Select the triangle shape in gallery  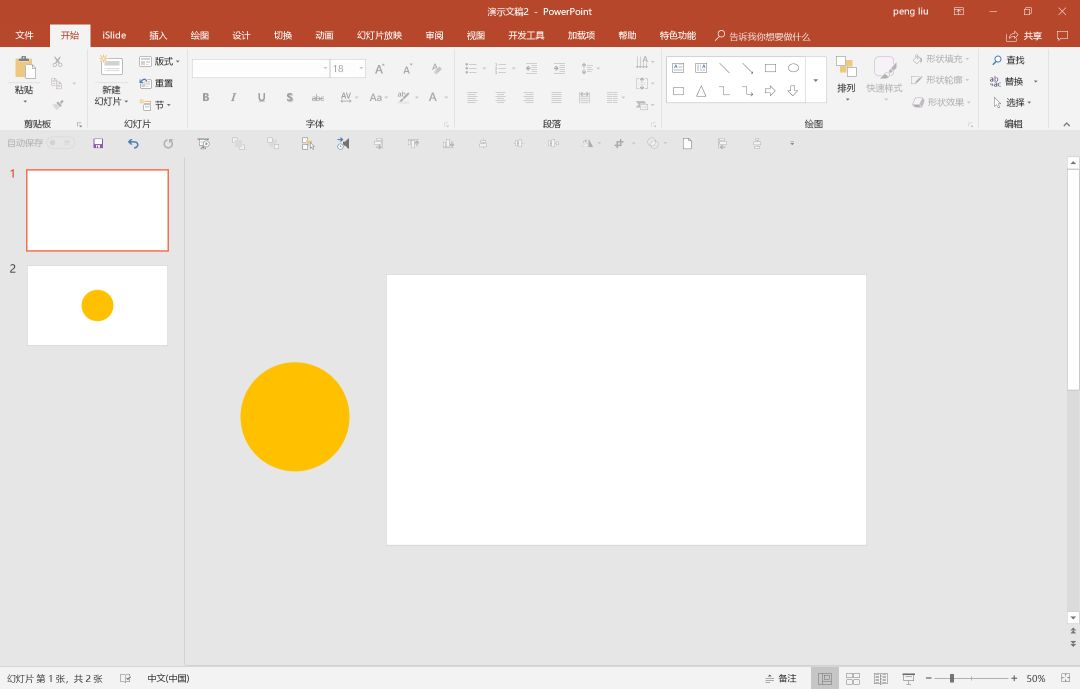(701, 91)
